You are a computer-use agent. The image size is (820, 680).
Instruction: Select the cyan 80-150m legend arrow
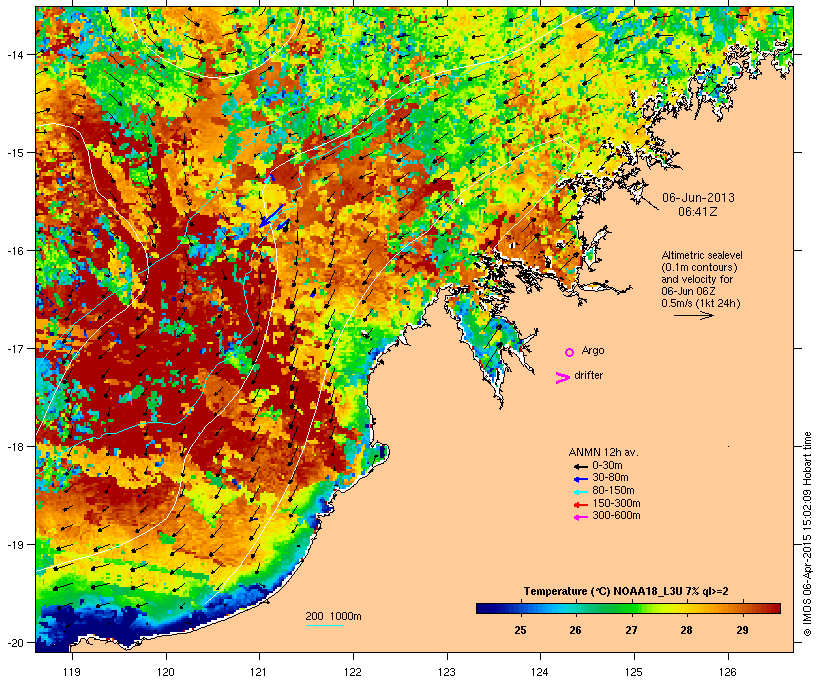(580, 492)
